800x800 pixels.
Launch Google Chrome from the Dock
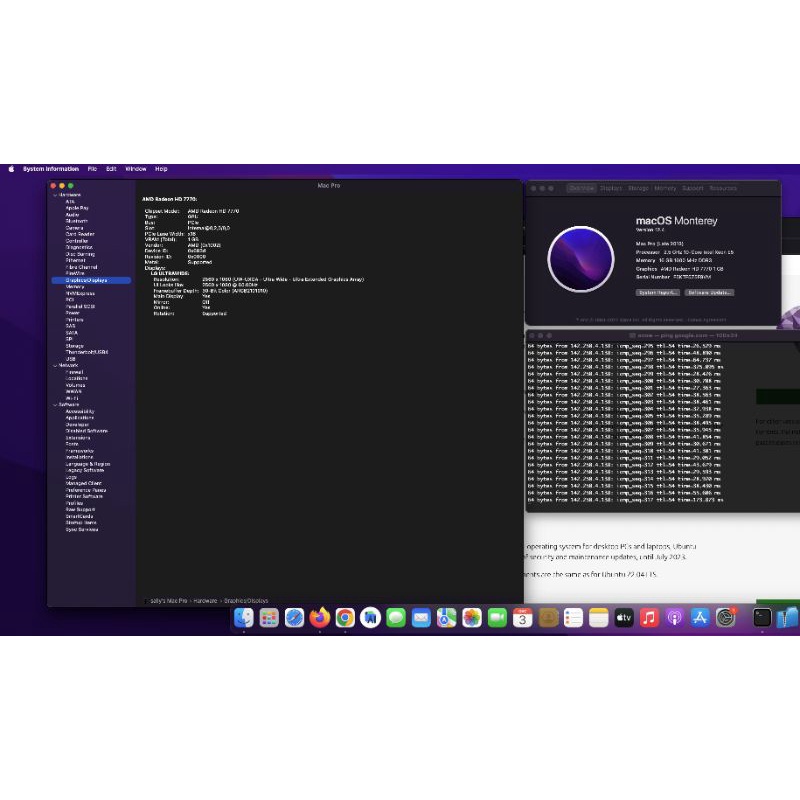point(345,618)
